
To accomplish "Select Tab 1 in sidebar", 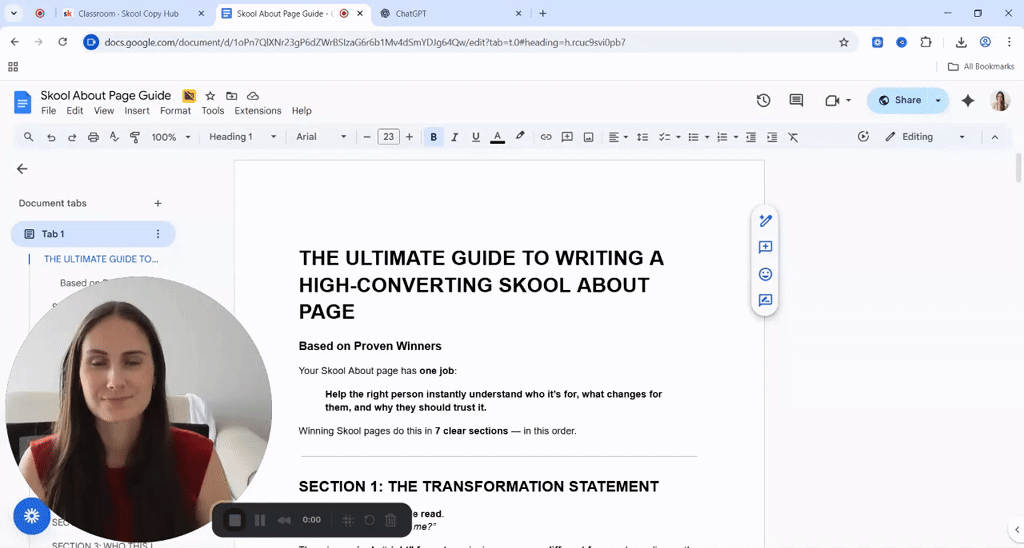I will click(93, 234).
